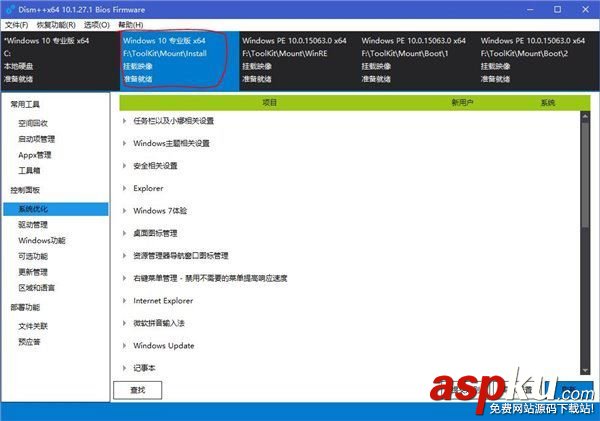The height and width of the screenshot is (421, 600).
Task: Click the 查找 button
Action: coord(138,390)
